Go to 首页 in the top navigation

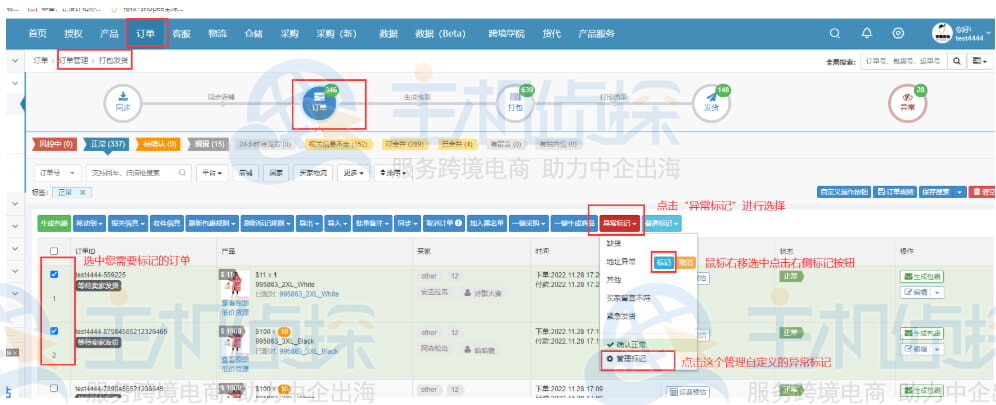(37, 34)
